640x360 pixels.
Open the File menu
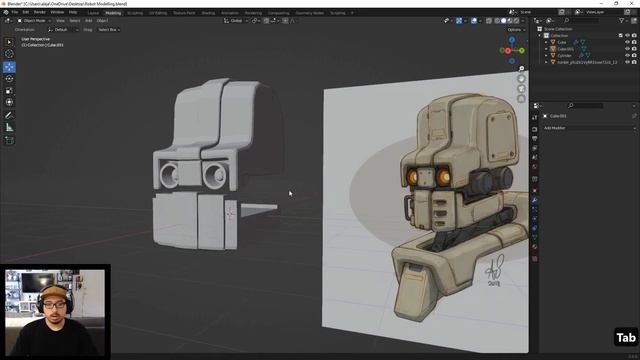pyautogui.click(x=15, y=12)
